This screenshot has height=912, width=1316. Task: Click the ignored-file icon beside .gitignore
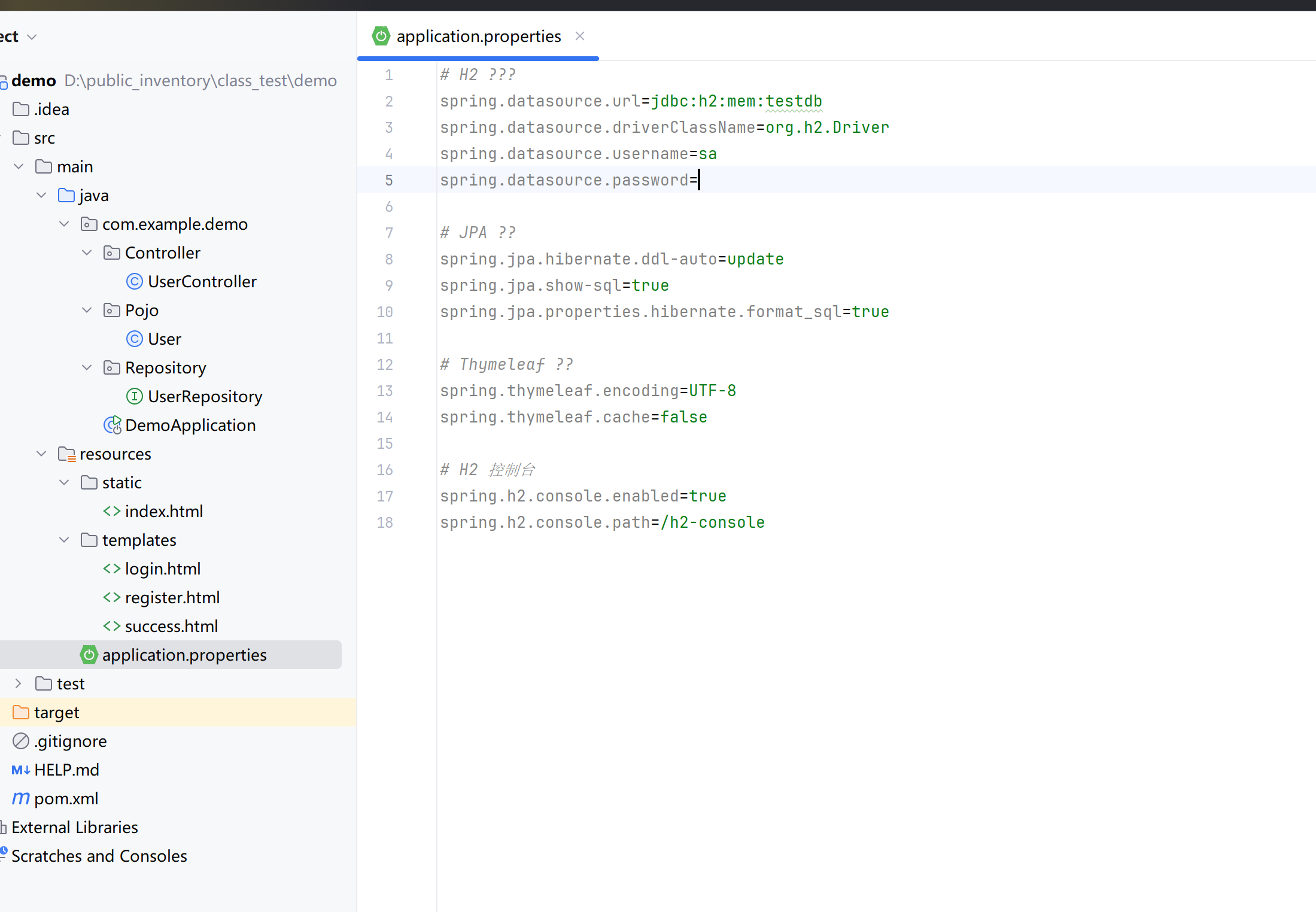click(20, 741)
